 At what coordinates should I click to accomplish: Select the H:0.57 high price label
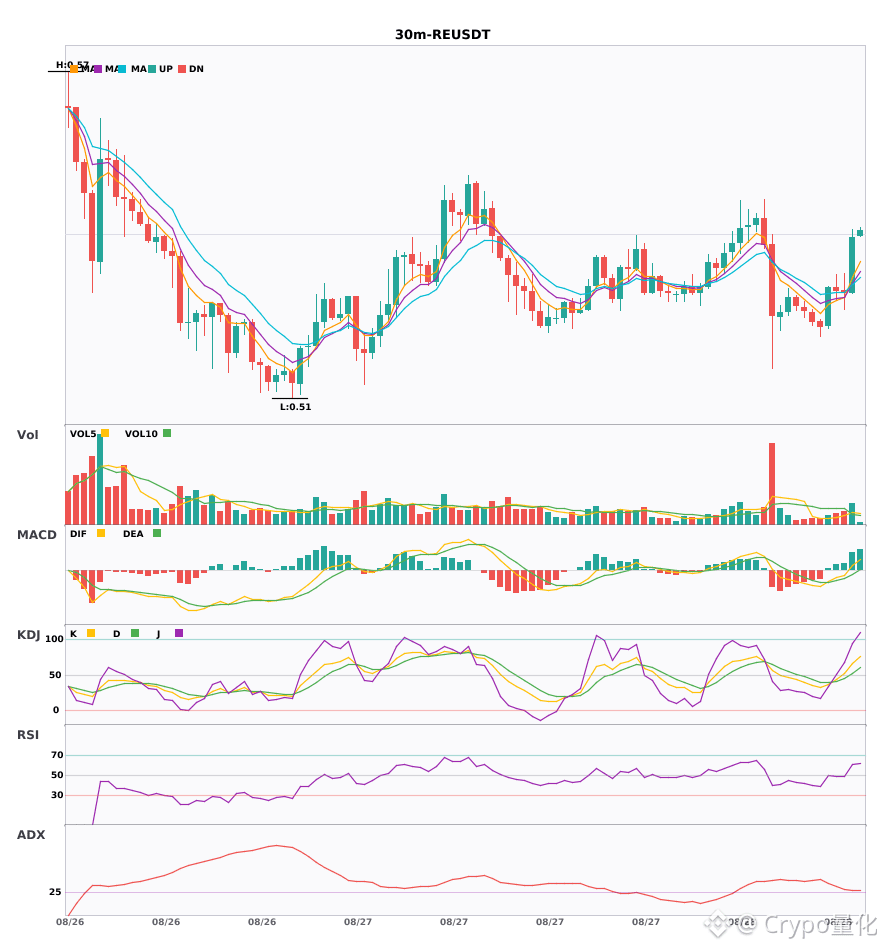(72, 64)
